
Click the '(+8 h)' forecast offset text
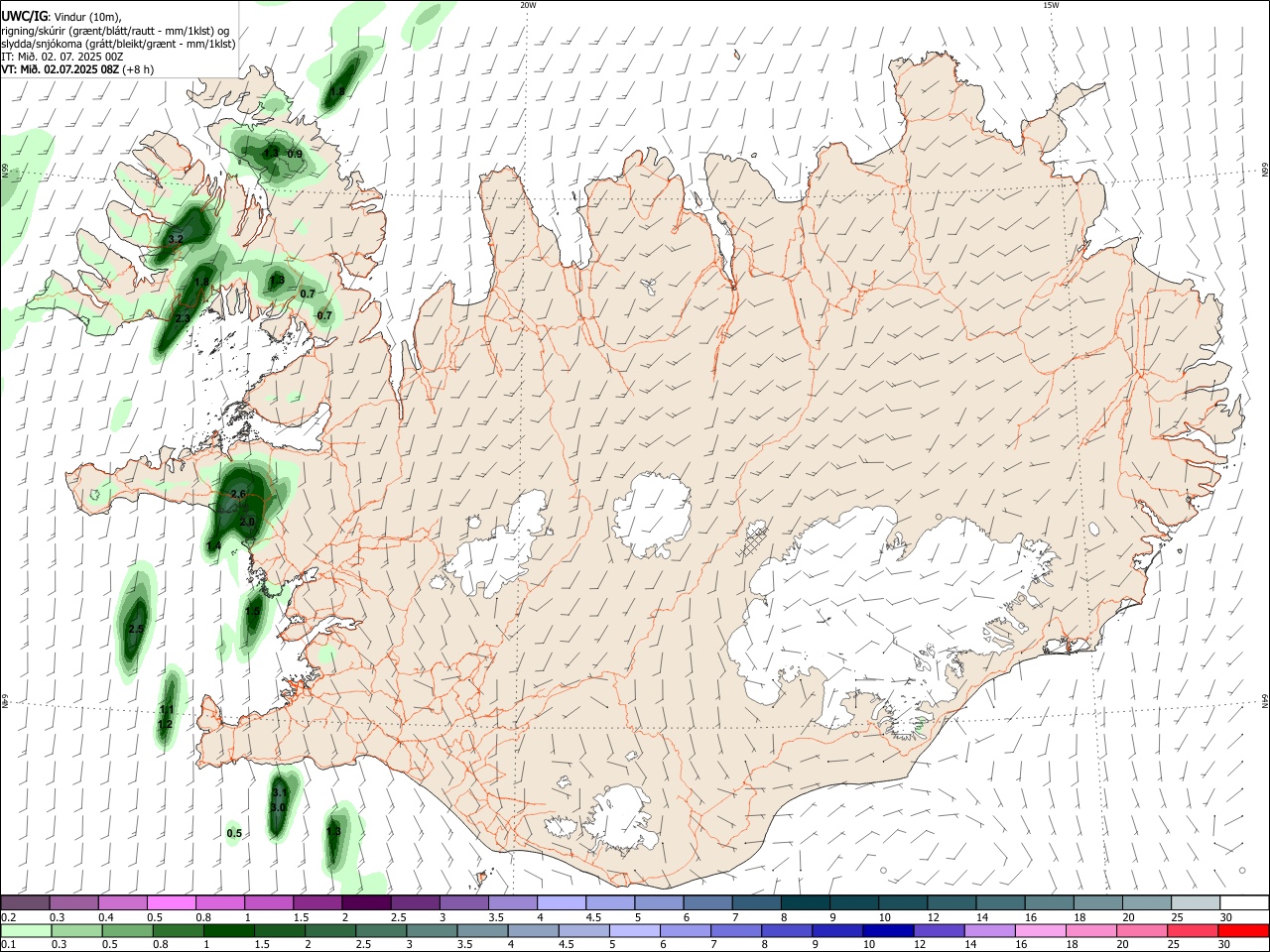[138, 70]
